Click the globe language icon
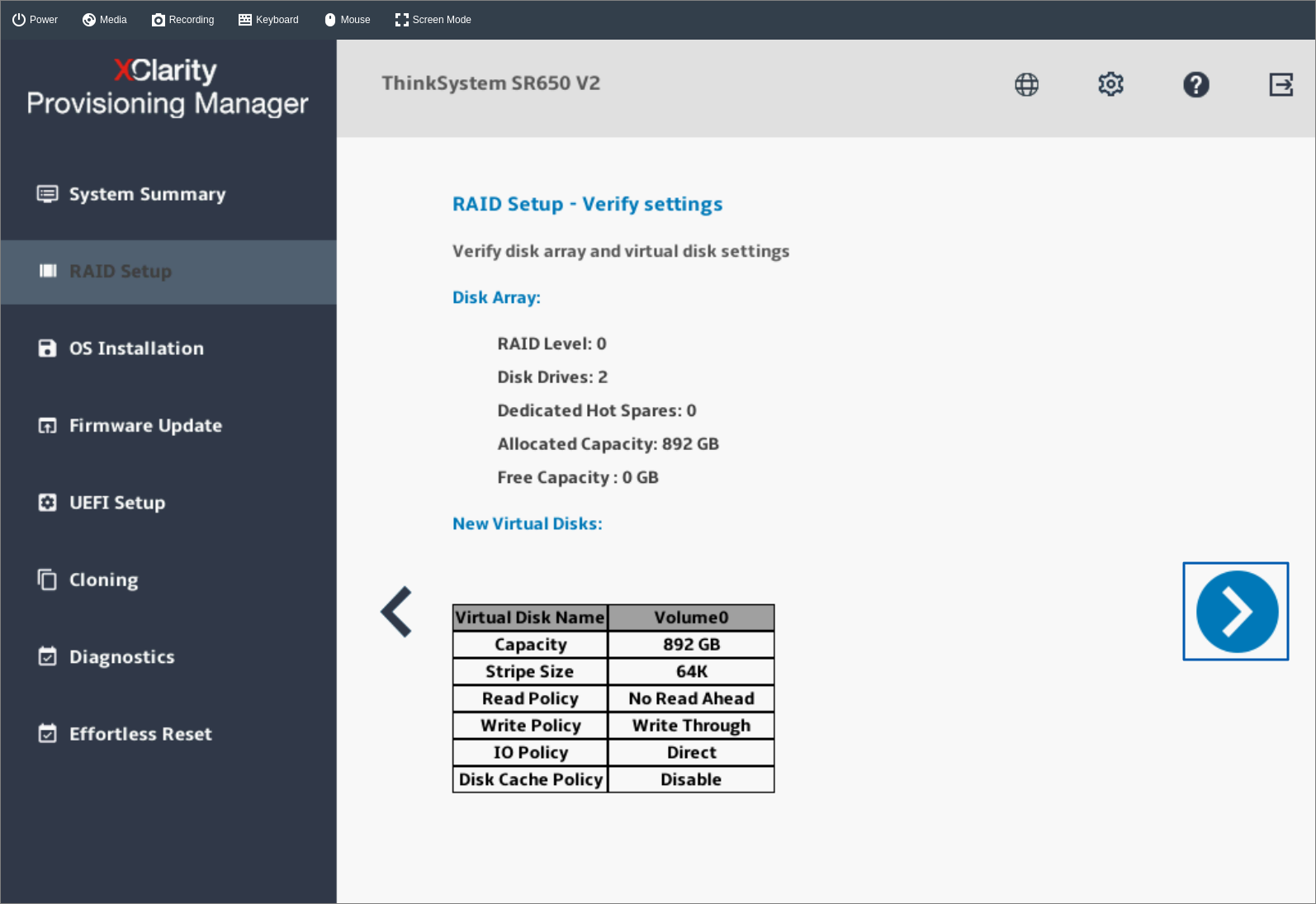 pos(1026,84)
